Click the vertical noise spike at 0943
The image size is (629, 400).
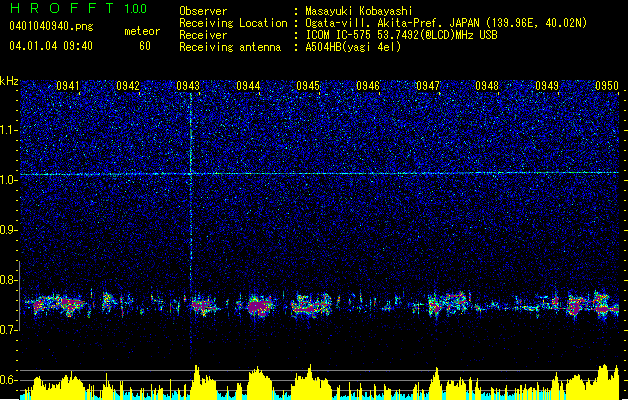tap(191, 225)
